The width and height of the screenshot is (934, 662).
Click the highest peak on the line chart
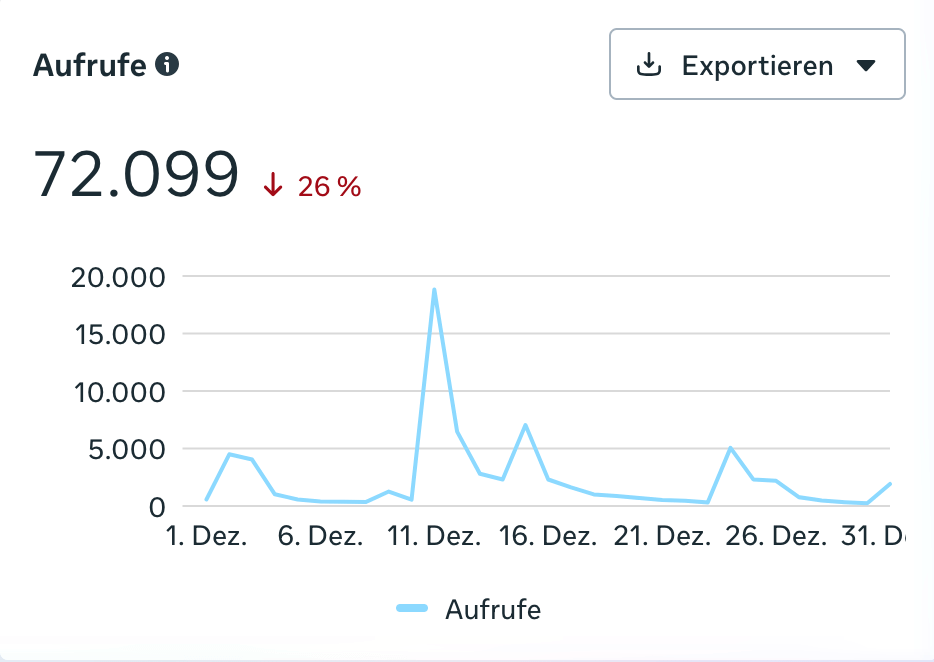(x=434, y=289)
